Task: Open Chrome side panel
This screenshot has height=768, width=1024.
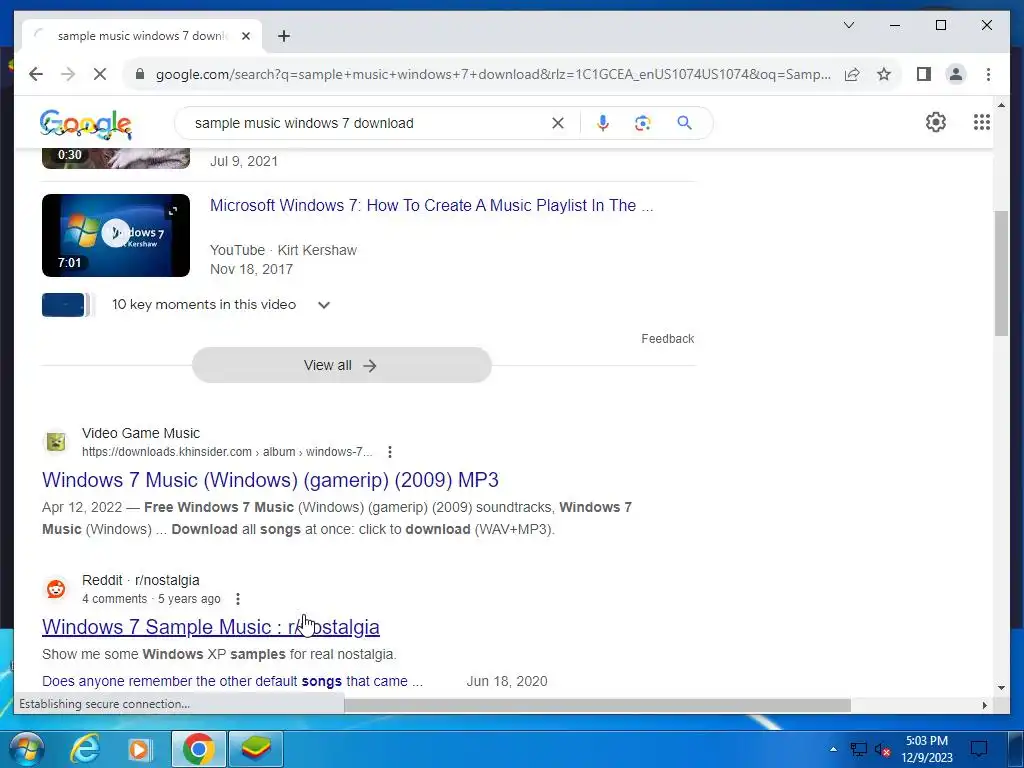Action: pyautogui.click(x=923, y=74)
